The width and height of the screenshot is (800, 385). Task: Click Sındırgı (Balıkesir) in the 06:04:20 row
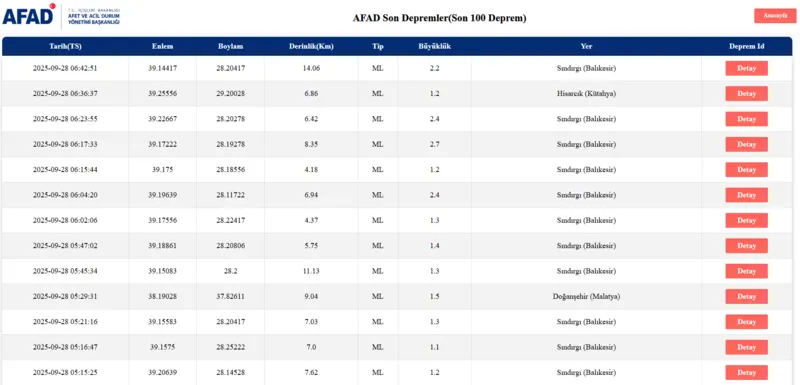pyautogui.click(x=586, y=195)
